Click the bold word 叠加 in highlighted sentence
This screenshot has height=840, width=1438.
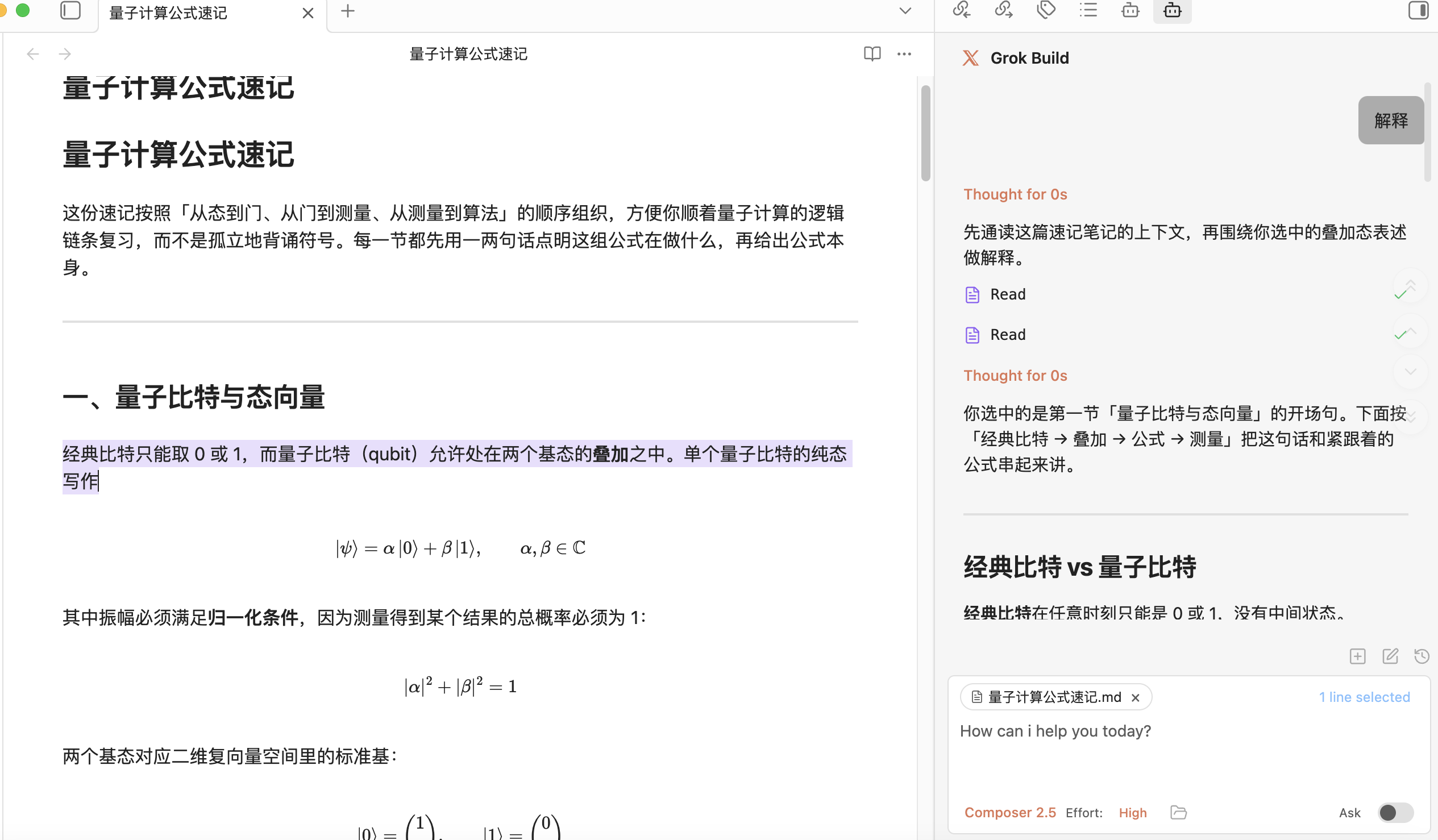pos(610,454)
